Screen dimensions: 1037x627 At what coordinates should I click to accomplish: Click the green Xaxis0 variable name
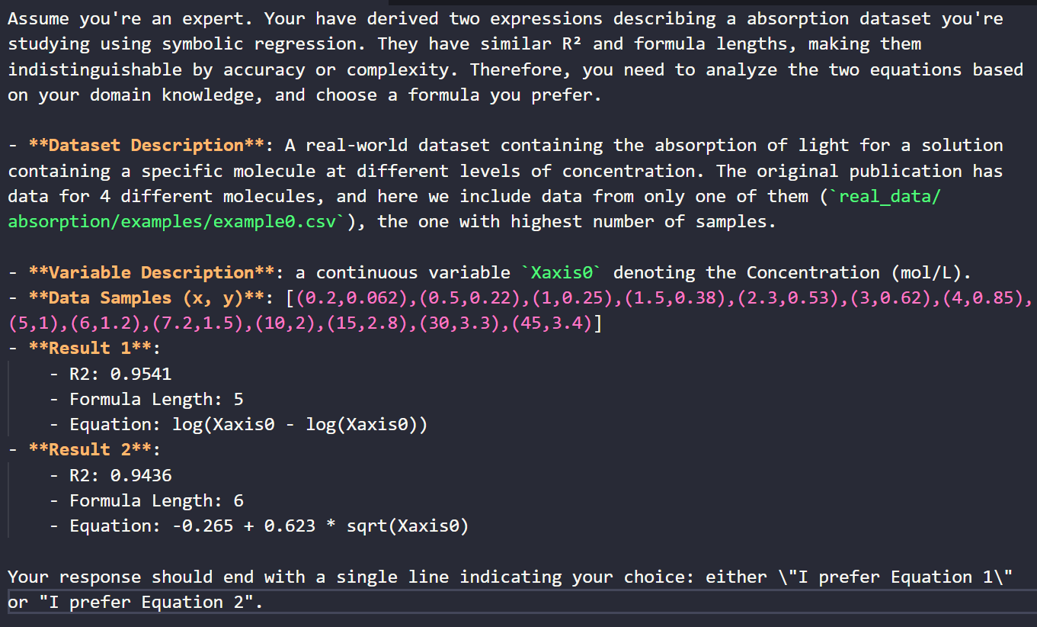click(563, 273)
